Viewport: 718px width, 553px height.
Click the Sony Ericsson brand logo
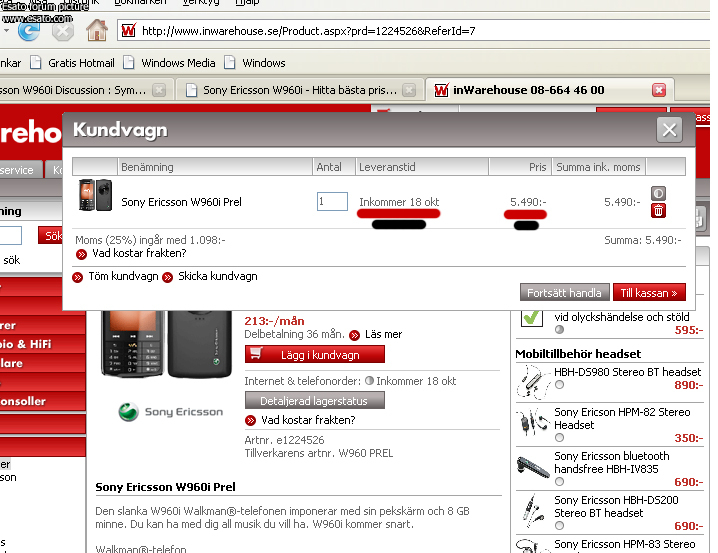[x=171, y=412]
